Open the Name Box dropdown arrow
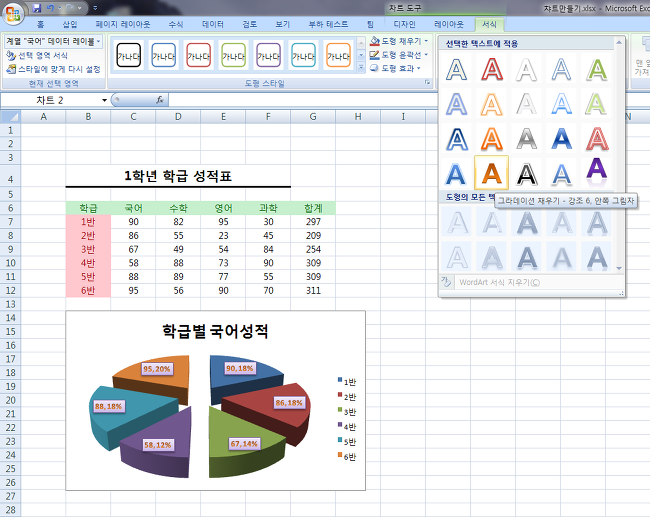Image resolution: width=650 pixels, height=517 pixels. coord(104,100)
